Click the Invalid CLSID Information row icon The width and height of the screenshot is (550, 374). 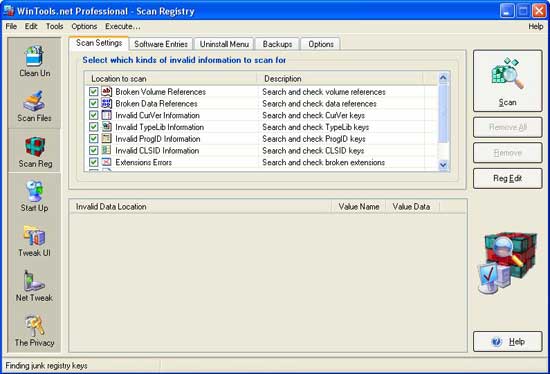coord(106,150)
